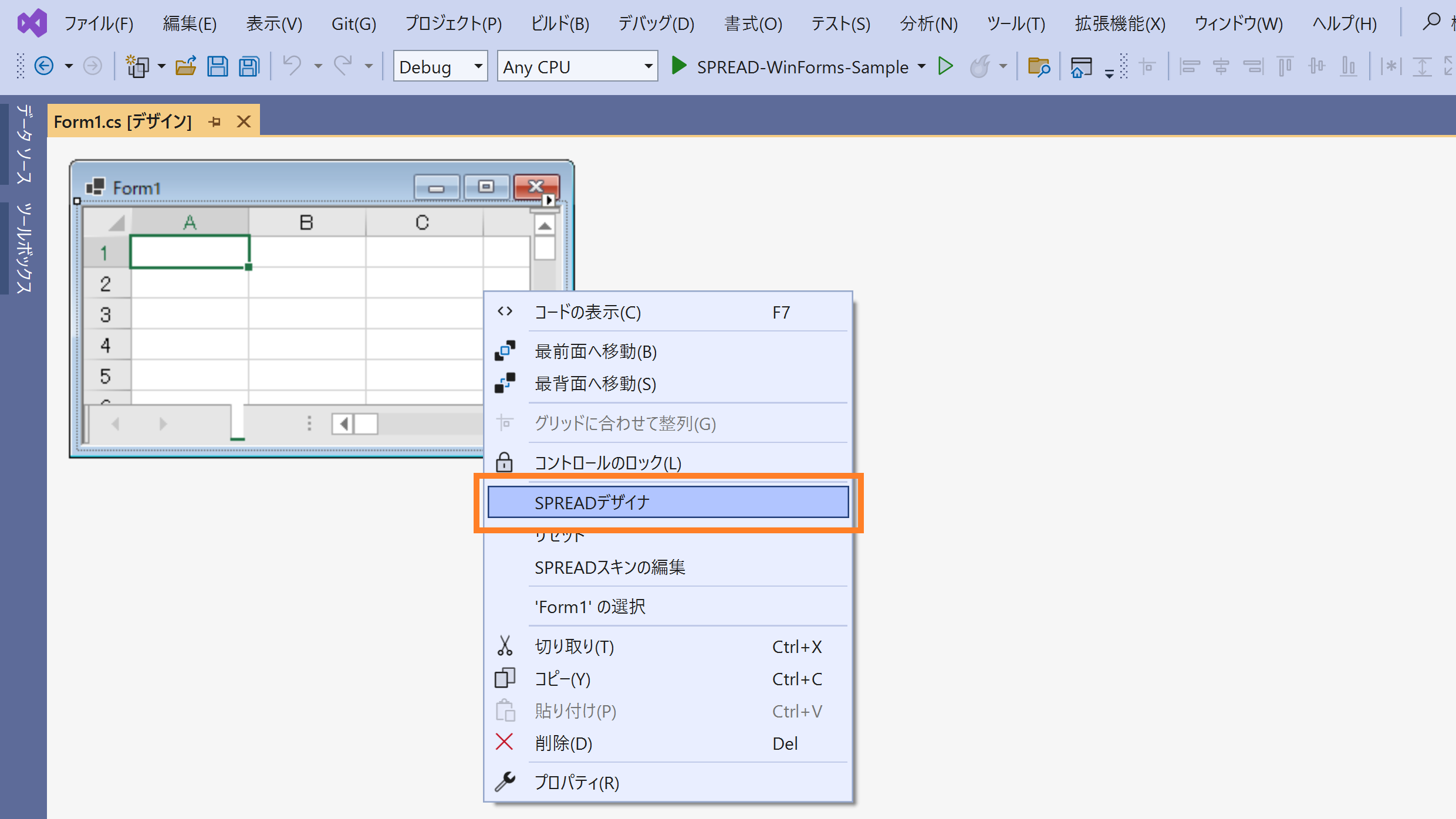
Task: Align tops toolbar icon
Action: click(x=1285, y=66)
